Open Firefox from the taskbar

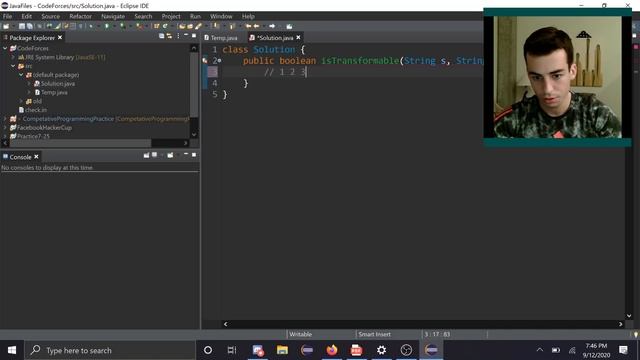click(x=332, y=350)
